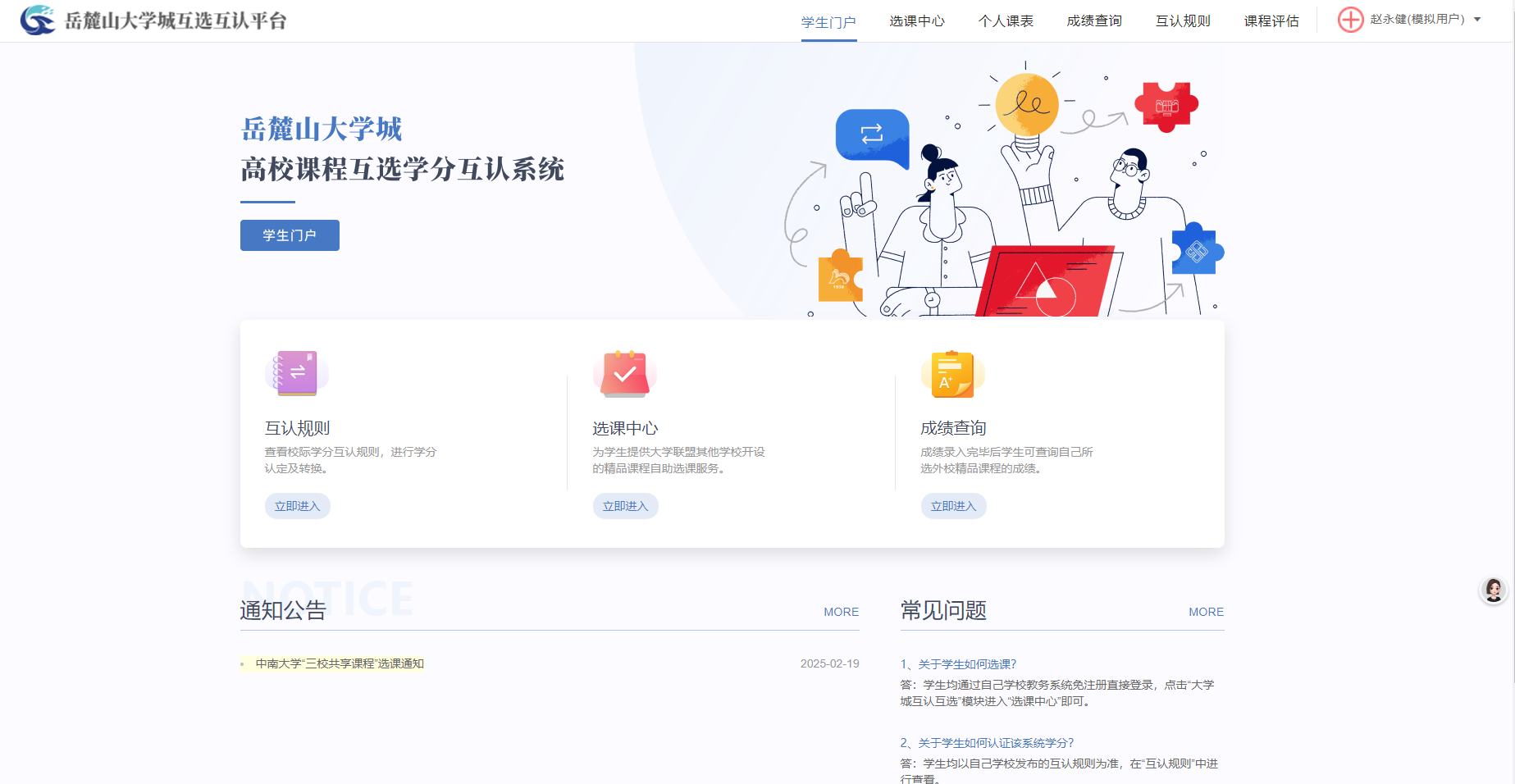Click the red calendar 选课中心 icon
The image size is (1515, 784).
tap(625, 374)
